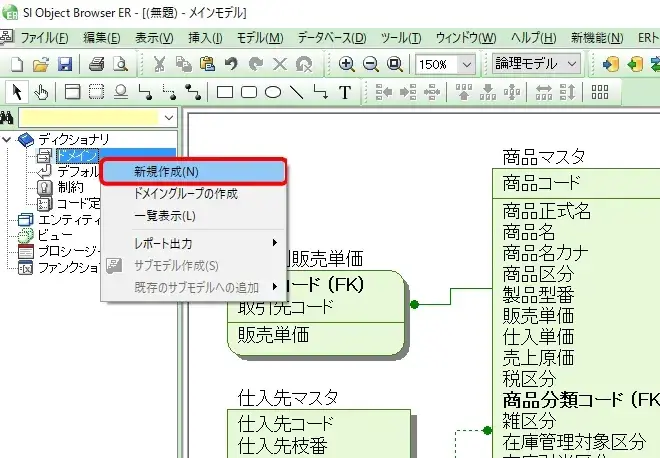The height and width of the screenshot is (458, 660).
Task: Select the 制約 tree item
Action: point(71,187)
